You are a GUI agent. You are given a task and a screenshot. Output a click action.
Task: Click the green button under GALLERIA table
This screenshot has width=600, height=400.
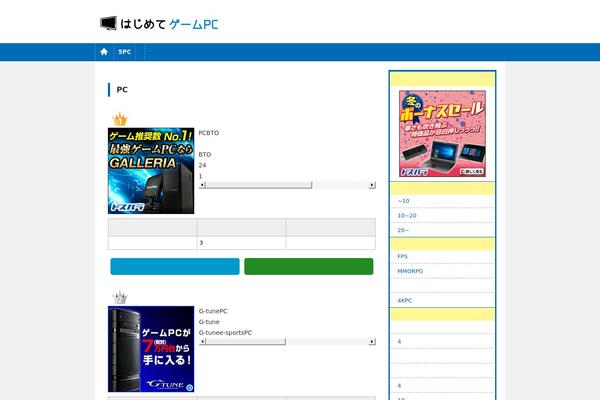click(309, 266)
